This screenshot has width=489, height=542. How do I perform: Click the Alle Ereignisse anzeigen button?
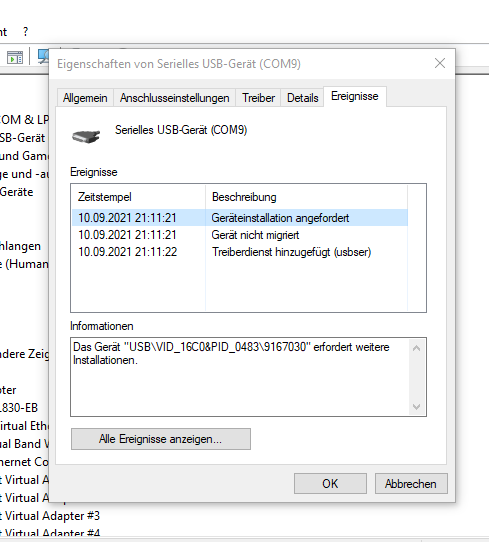pyautogui.click(x=161, y=439)
